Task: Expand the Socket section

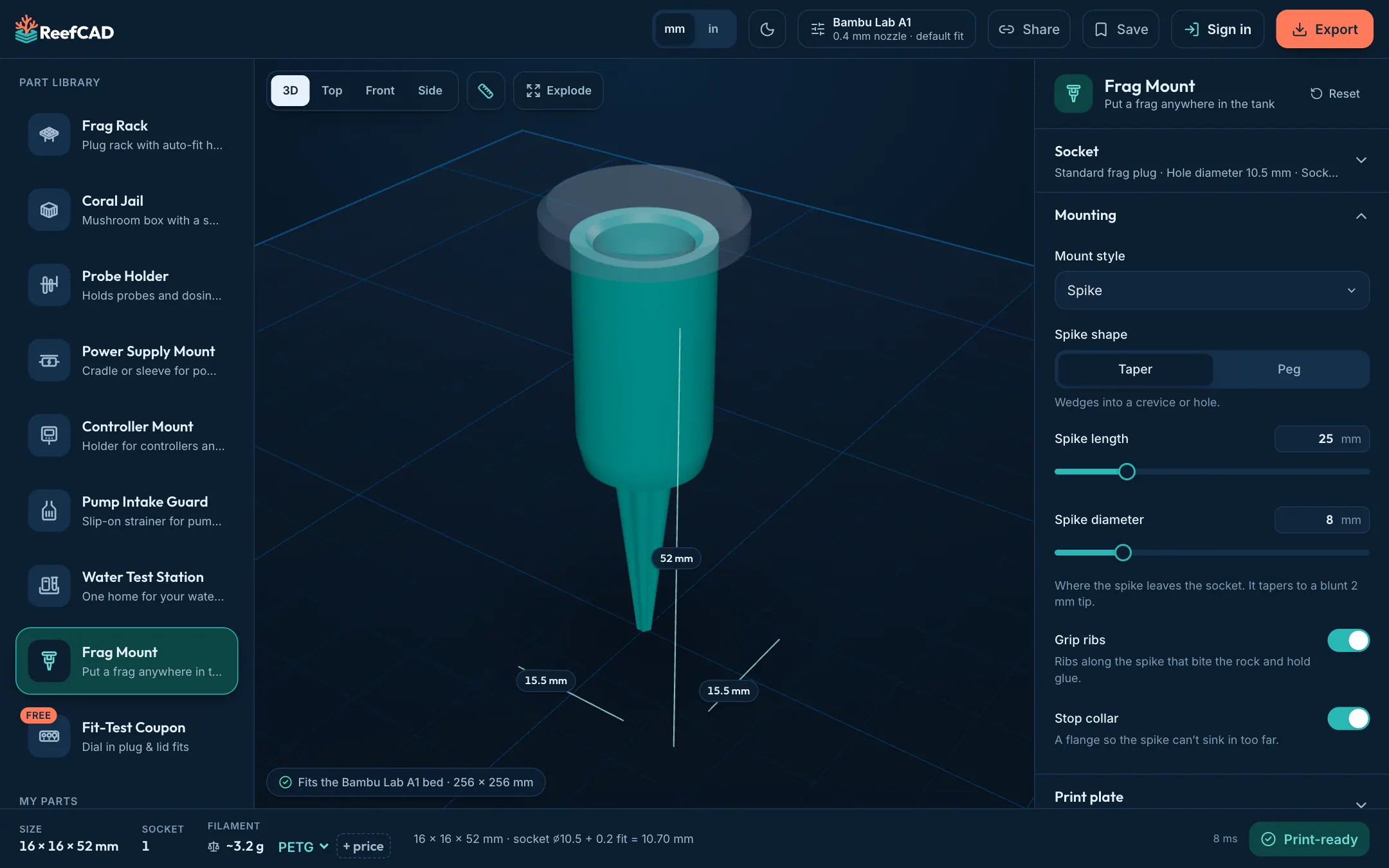Action: [1212, 161]
